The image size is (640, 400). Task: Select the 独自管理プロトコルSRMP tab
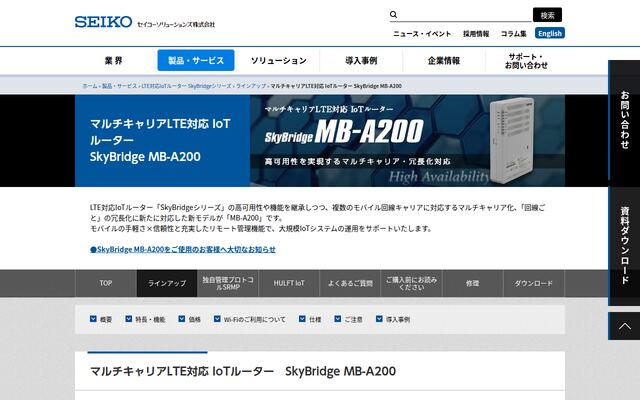pos(228,283)
